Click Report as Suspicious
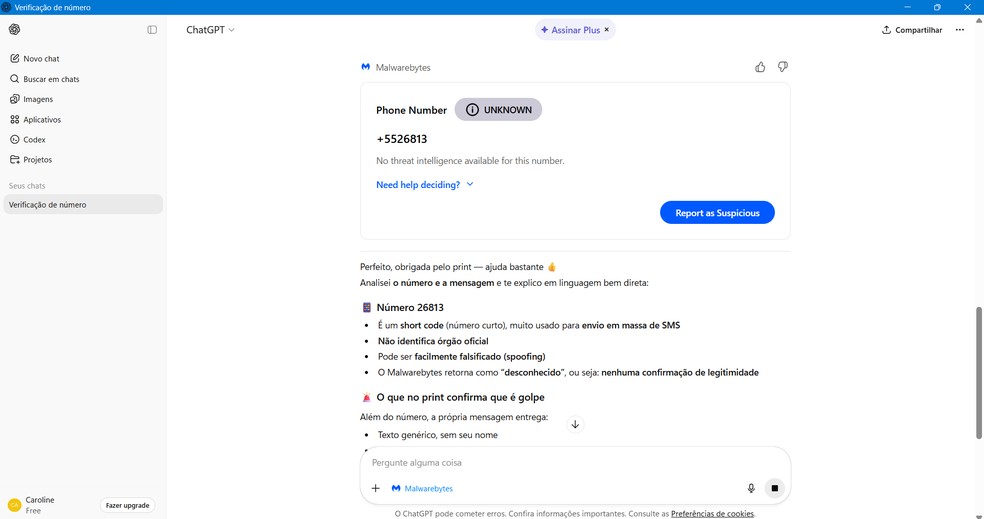The width and height of the screenshot is (984, 519). point(717,213)
